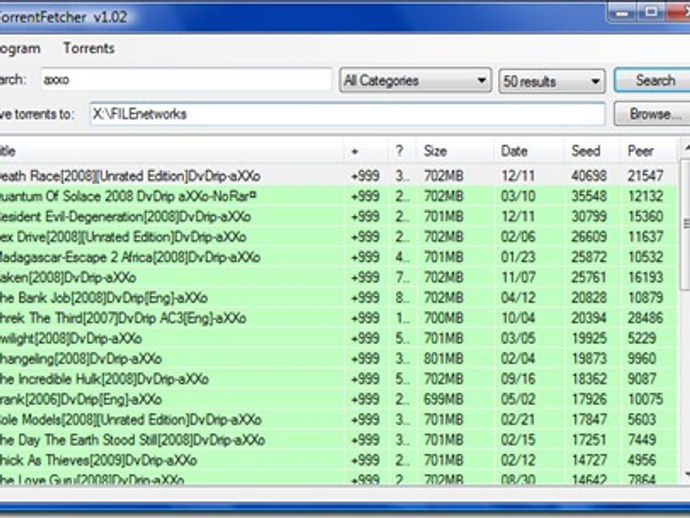
Task: Select Quantum Of Solace 2008 DvDrip row
Action: [338, 196]
